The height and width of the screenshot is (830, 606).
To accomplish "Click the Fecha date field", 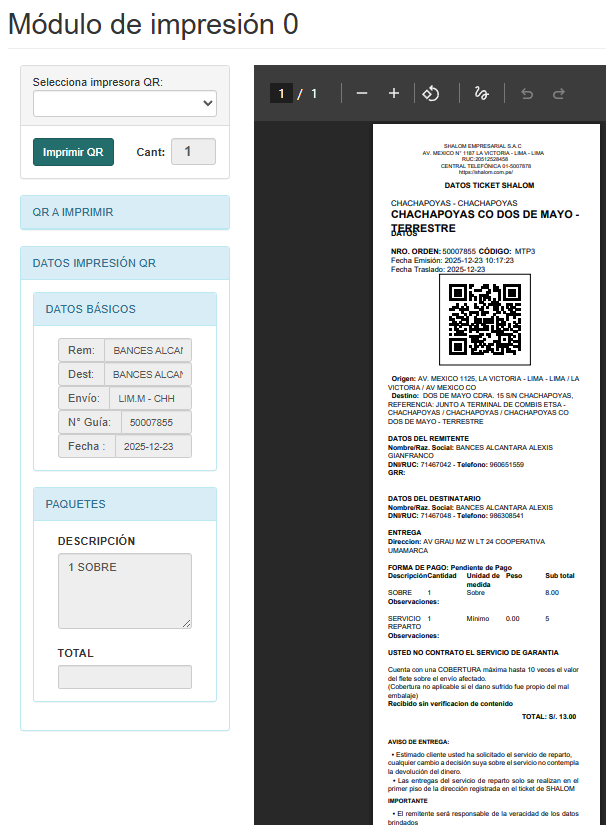I will (x=148, y=446).
